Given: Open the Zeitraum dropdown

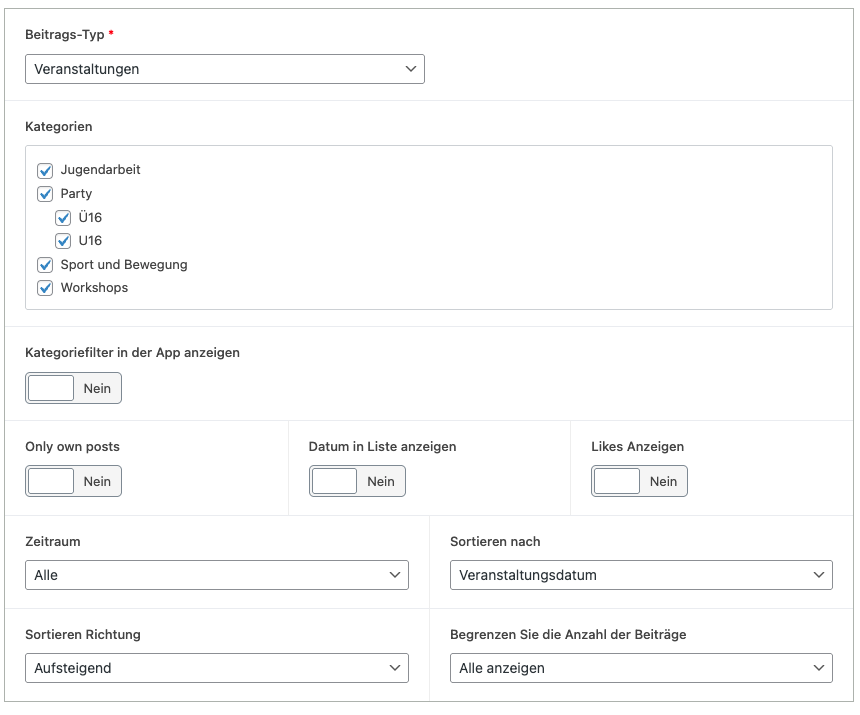Looking at the screenshot, I should click(x=217, y=575).
